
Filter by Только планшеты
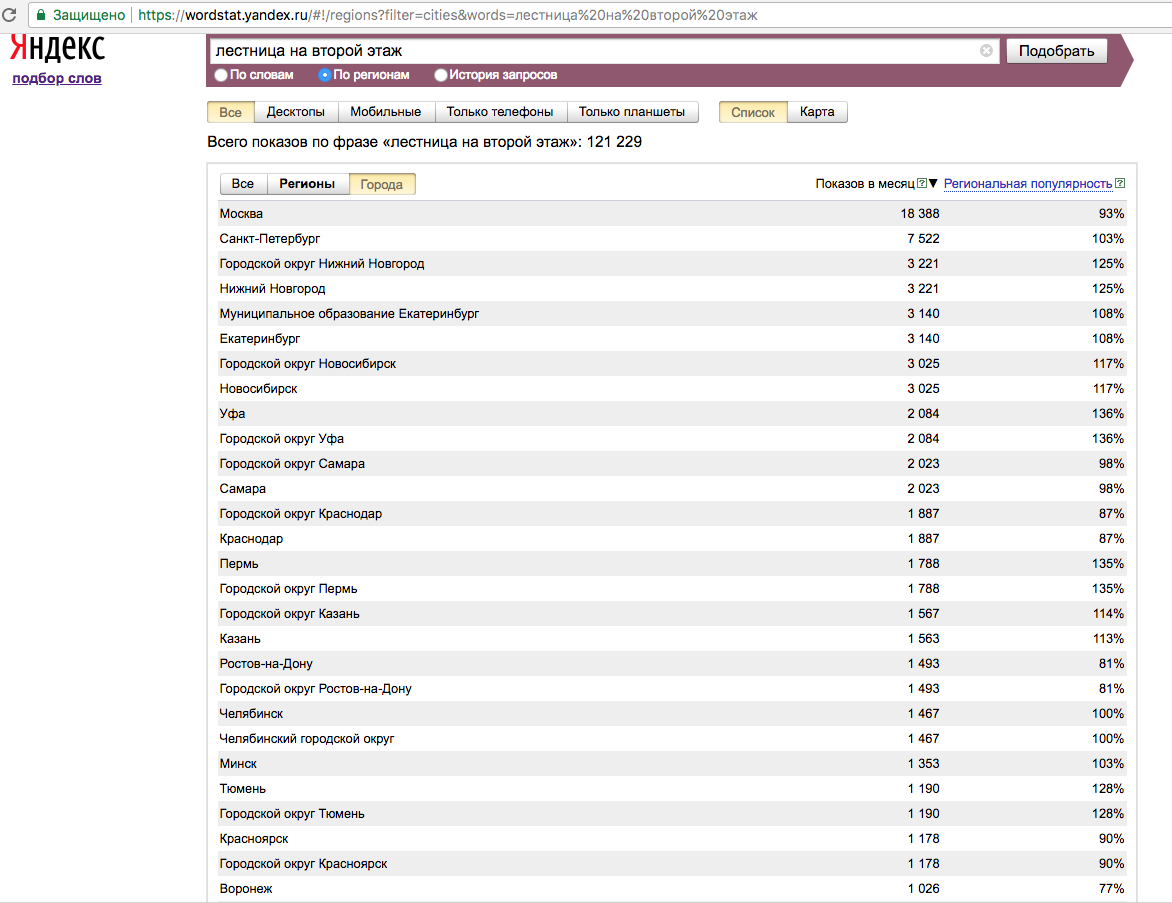(632, 112)
